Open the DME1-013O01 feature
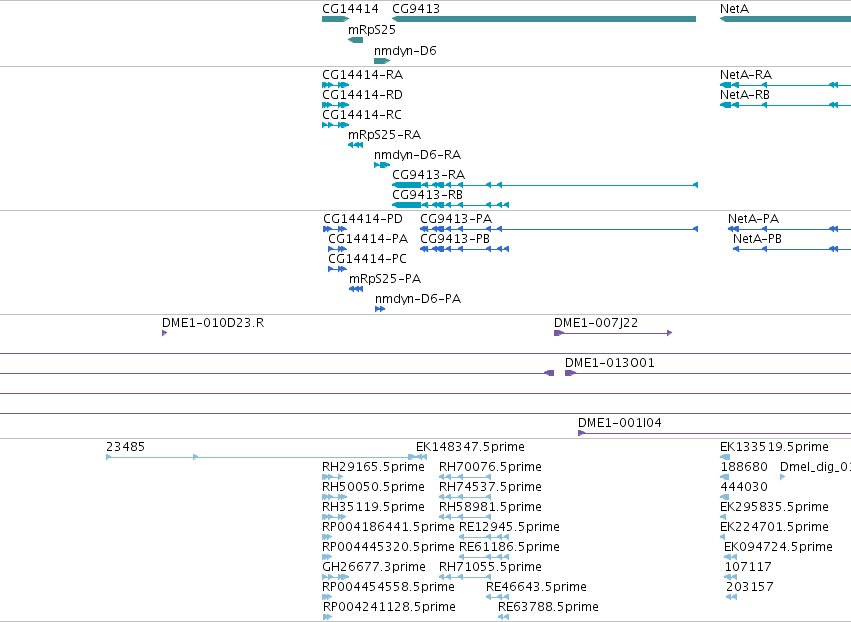851x622 pixels. coord(609,363)
